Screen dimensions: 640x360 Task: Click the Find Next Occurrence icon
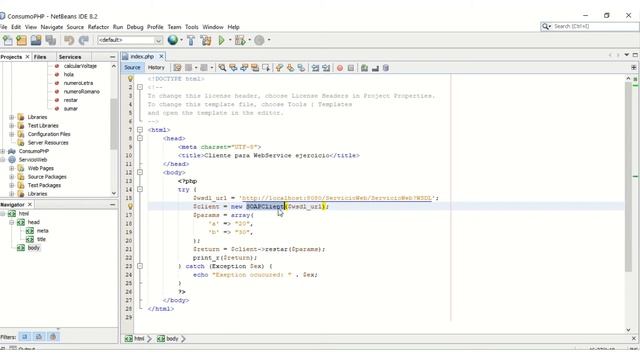point(244,68)
